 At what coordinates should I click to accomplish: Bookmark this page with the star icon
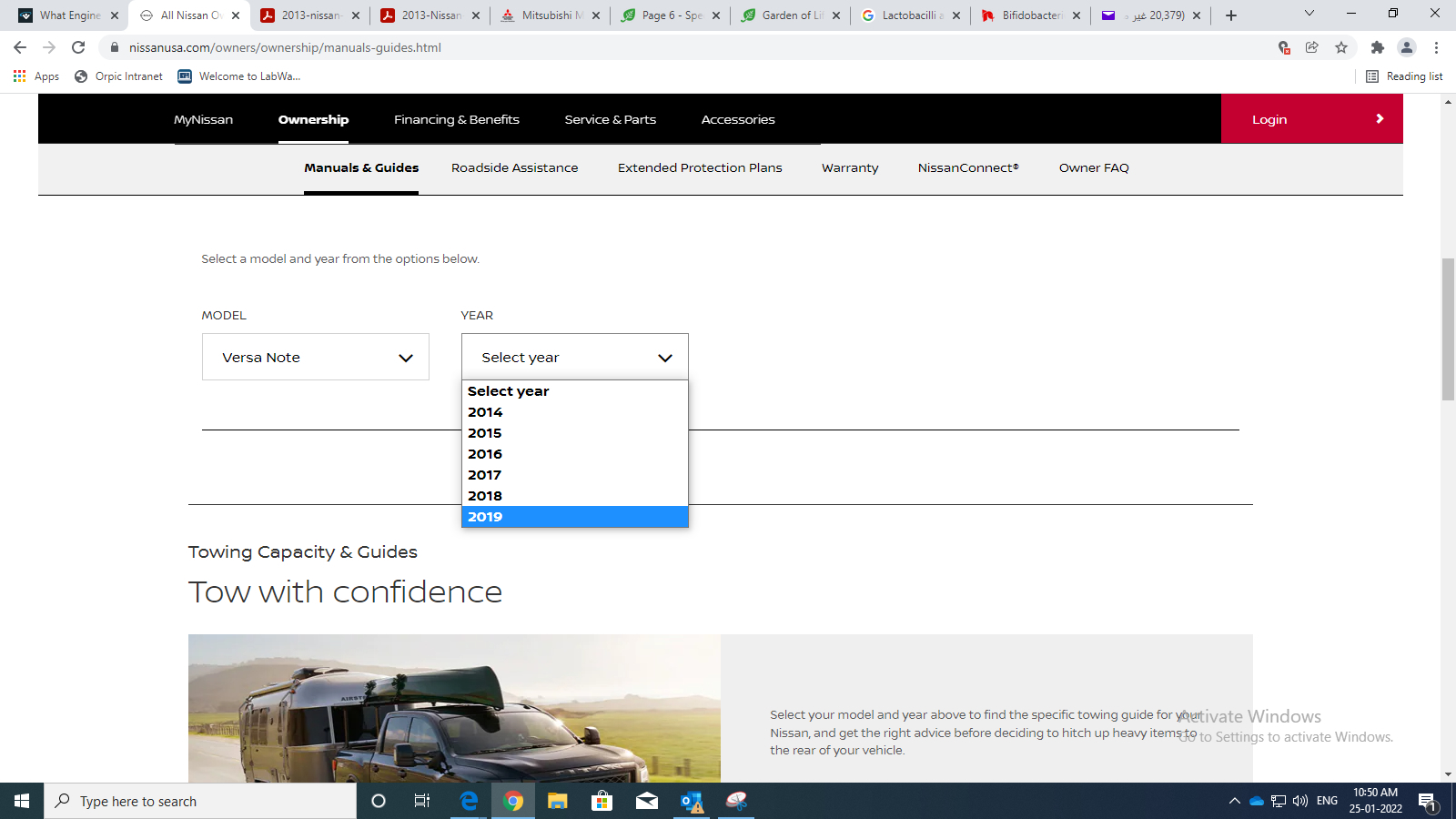coord(1341,47)
